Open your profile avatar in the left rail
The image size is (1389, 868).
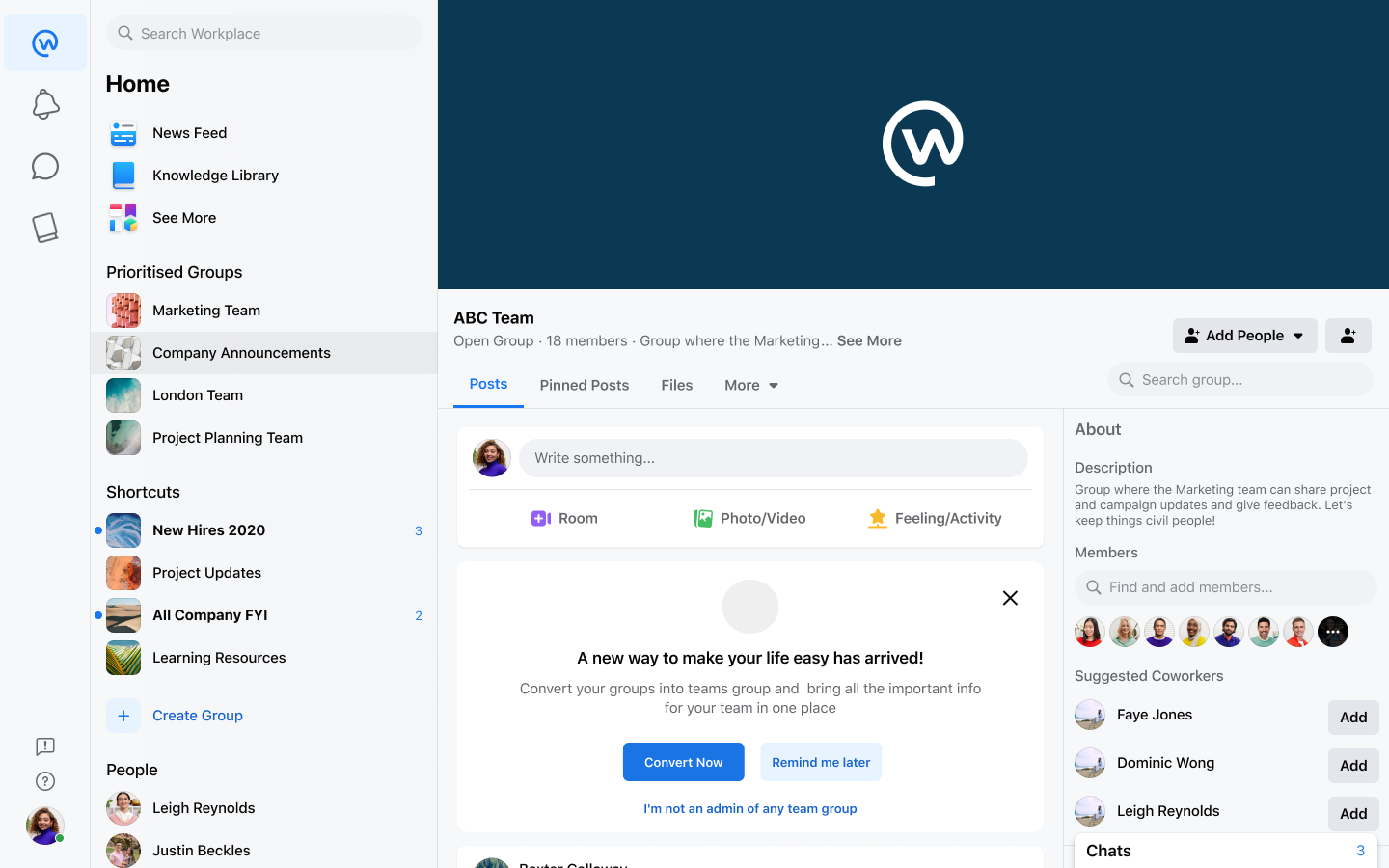tap(45, 826)
